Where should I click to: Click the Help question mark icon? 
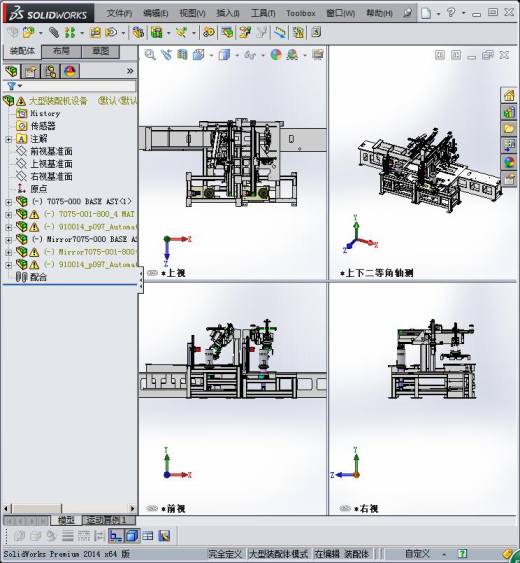click(x=451, y=13)
